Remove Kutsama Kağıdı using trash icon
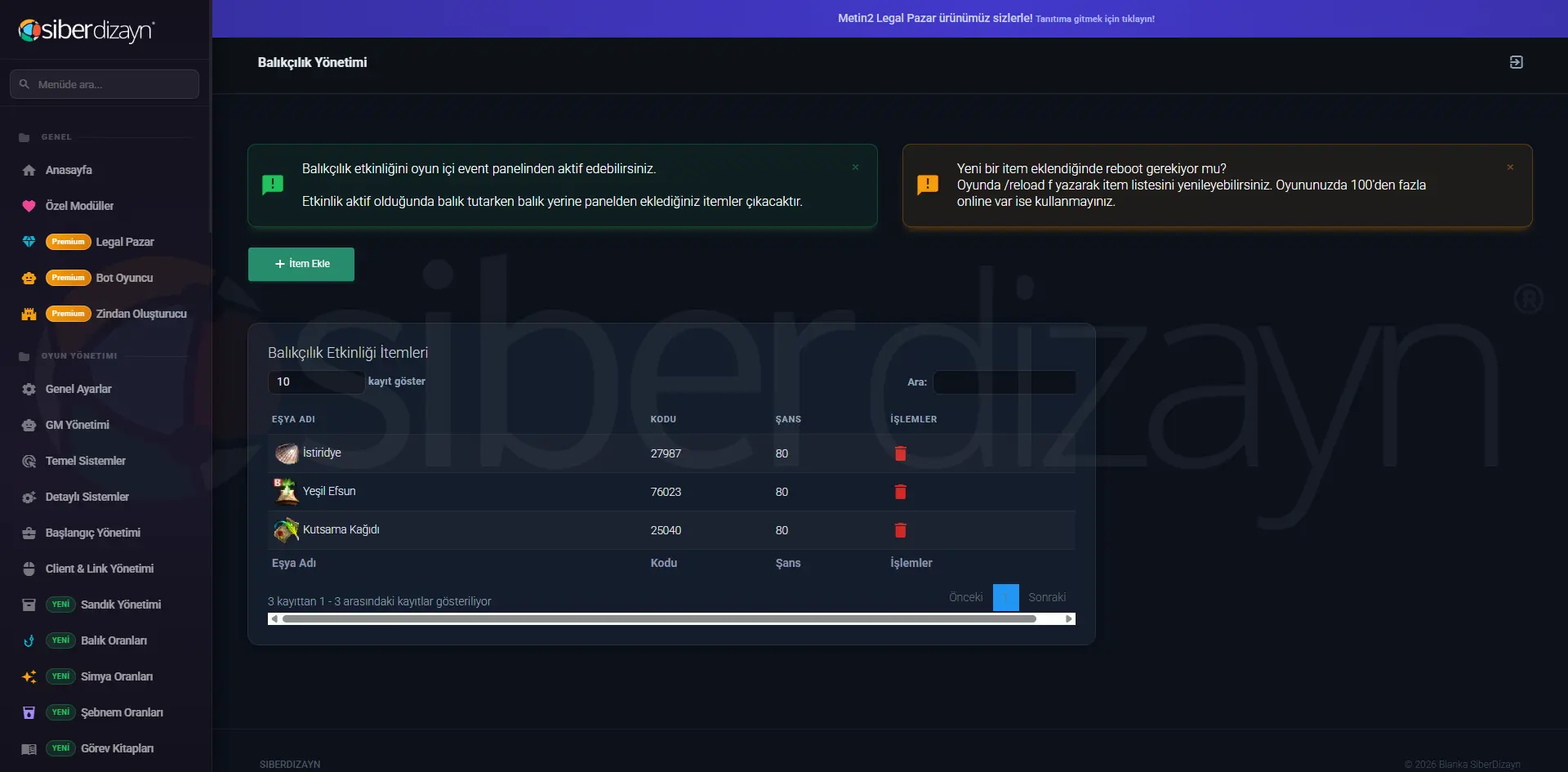The width and height of the screenshot is (1568, 772). coord(900,530)
